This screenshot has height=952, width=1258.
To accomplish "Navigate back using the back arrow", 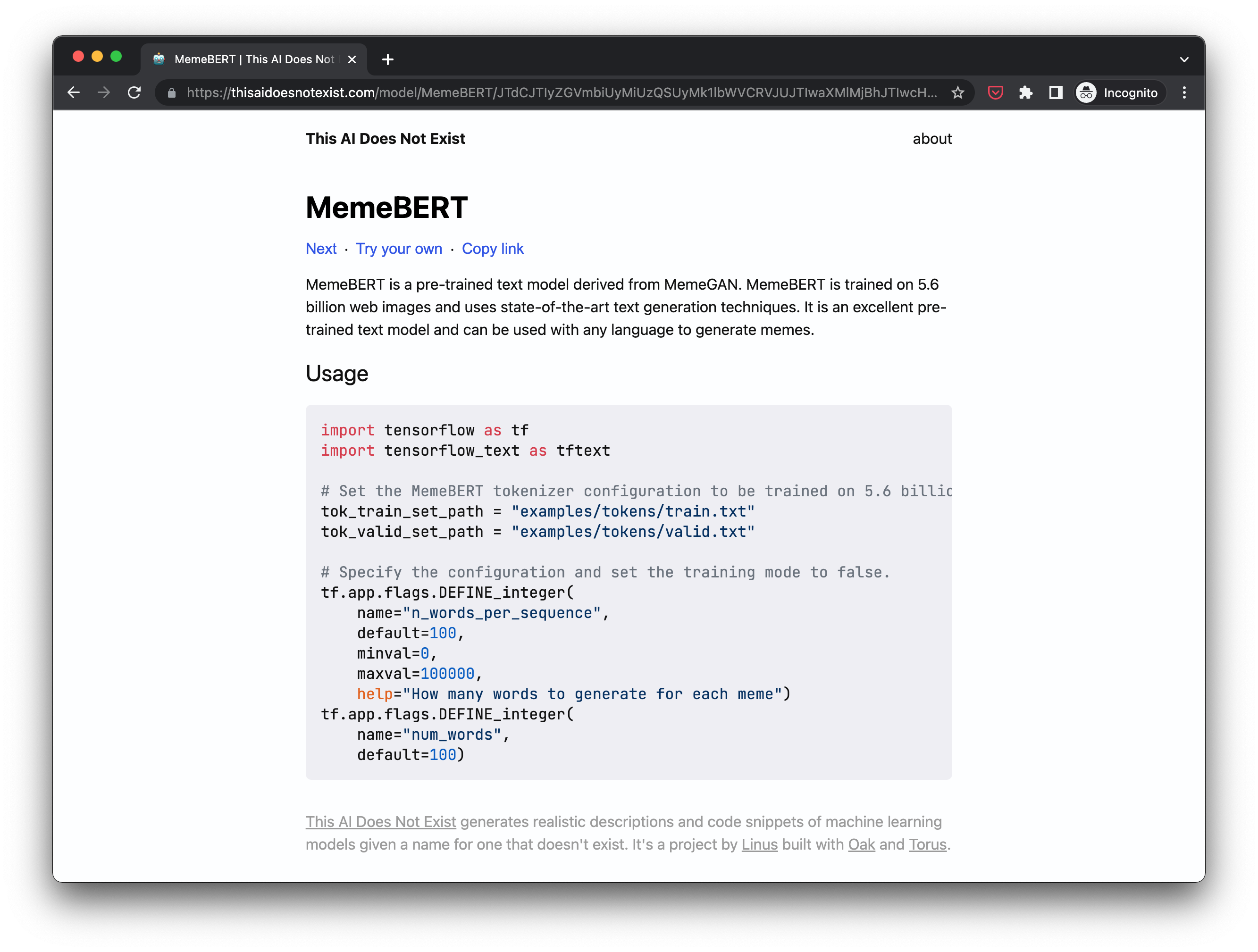I will click(x=73, y=92).
